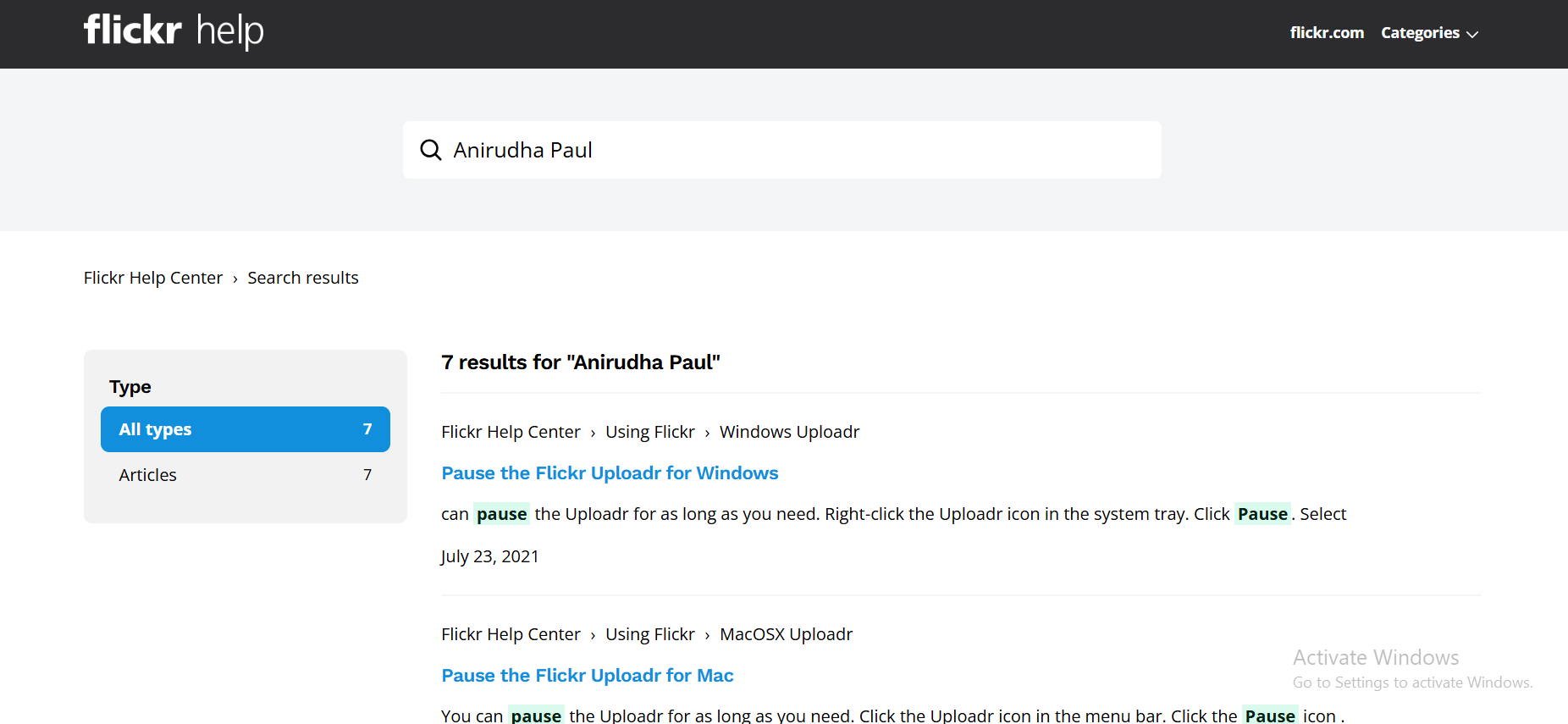Click Windows Uploadr breadcrumb link
This screenshot has width=1568, height=724.
[789, 432]
